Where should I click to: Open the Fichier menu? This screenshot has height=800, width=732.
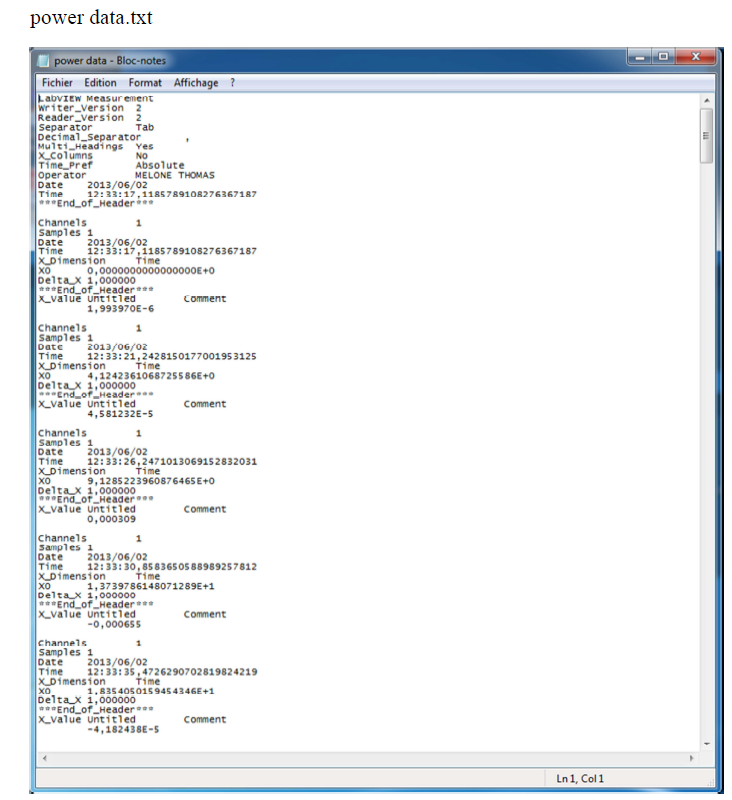pyautogui.click(x=57, y=83)
